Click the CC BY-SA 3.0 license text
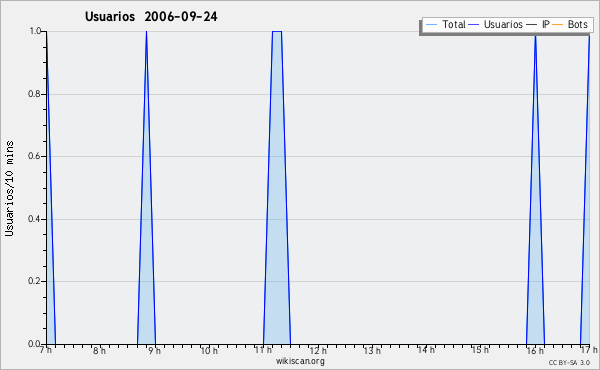 click(x=569, y=363)
